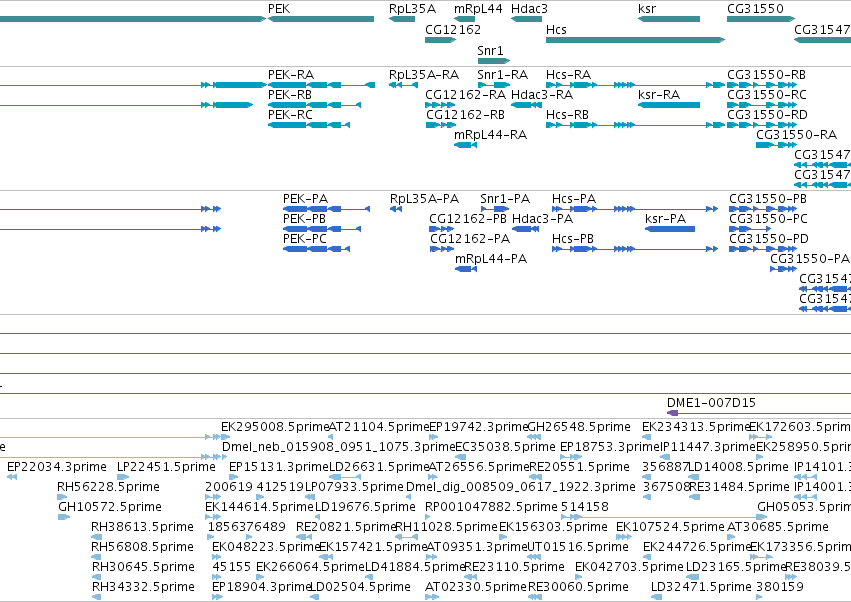The image size is (851, 602).
Task: Click the PEK-RC transcript label
Action: tap(290, 115)
